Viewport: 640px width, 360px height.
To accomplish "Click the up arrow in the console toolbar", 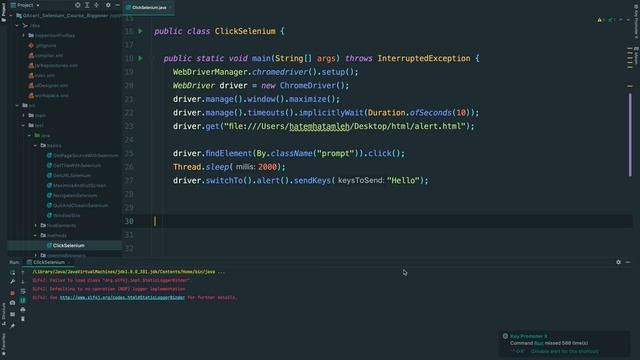I will pyautogui.click(x=23, y=272).
